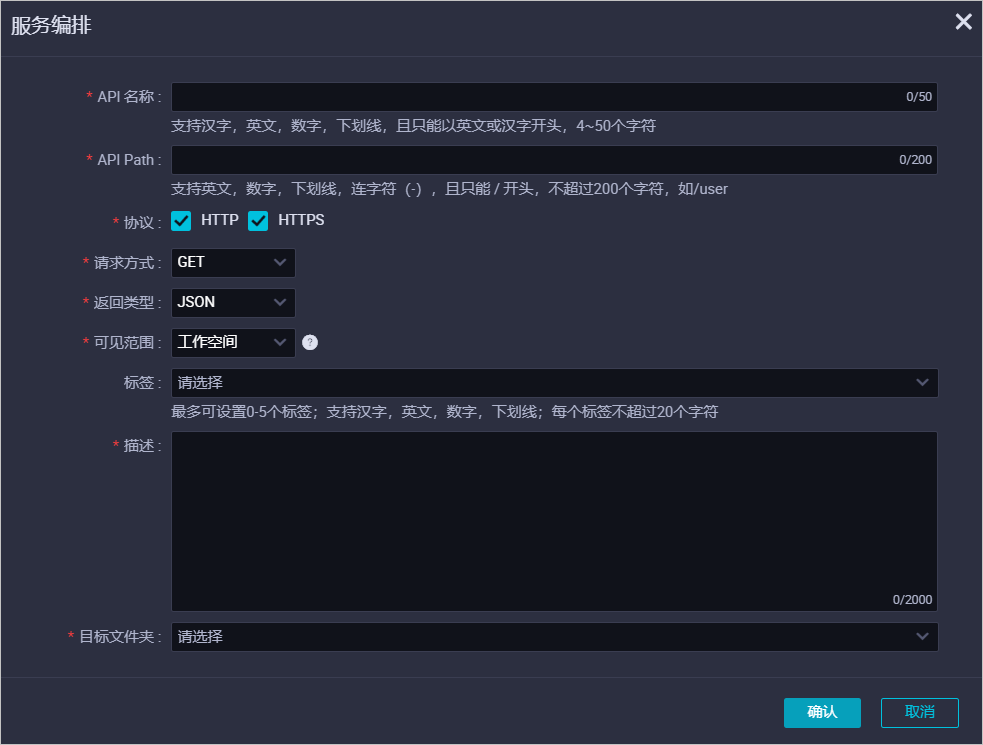
Task: Click the API Path input field
Action: click(554, 160)
